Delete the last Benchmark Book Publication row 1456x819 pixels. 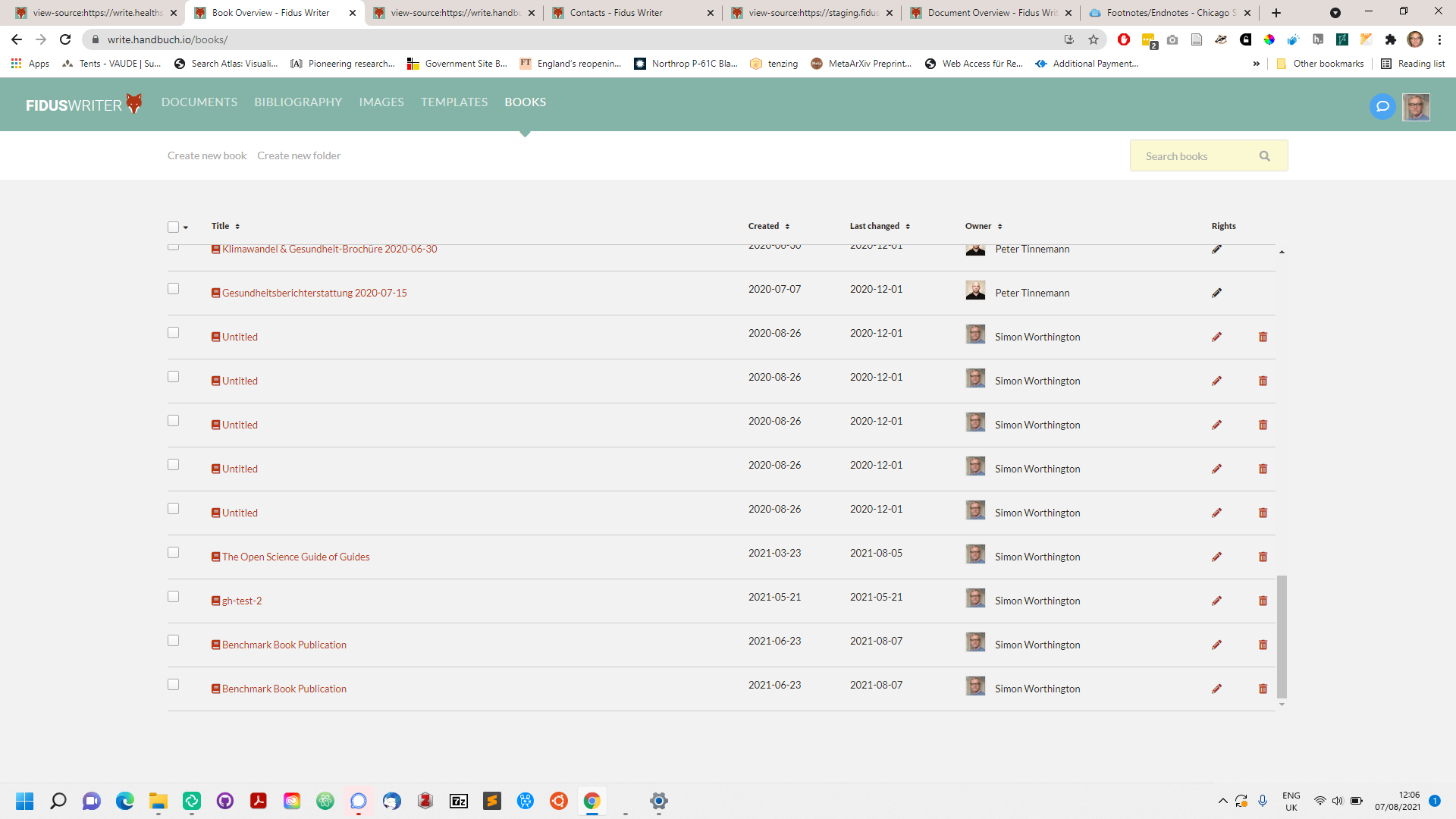[1263, 689]
